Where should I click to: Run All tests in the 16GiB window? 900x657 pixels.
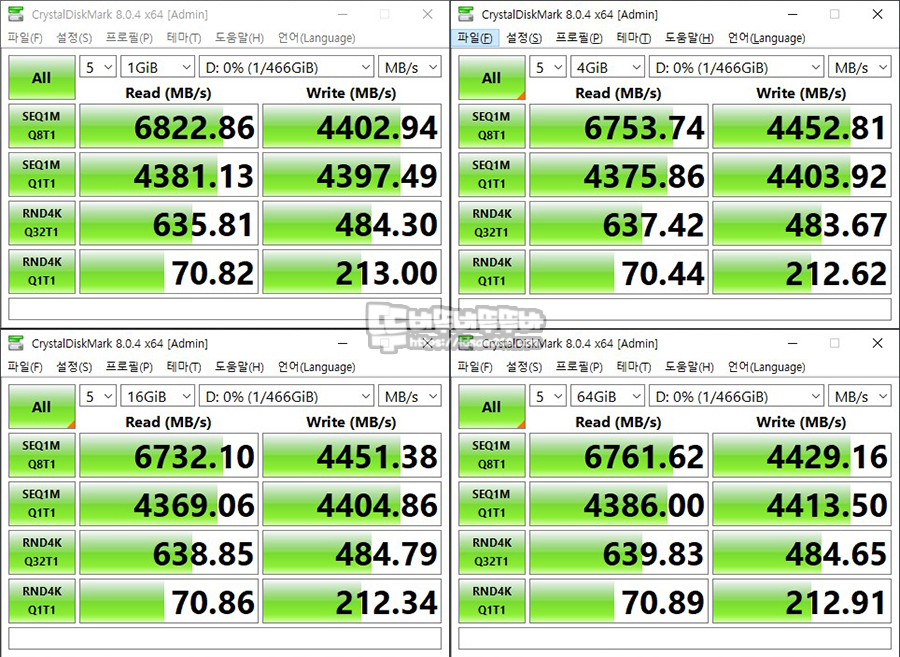[x=41, y=406]
